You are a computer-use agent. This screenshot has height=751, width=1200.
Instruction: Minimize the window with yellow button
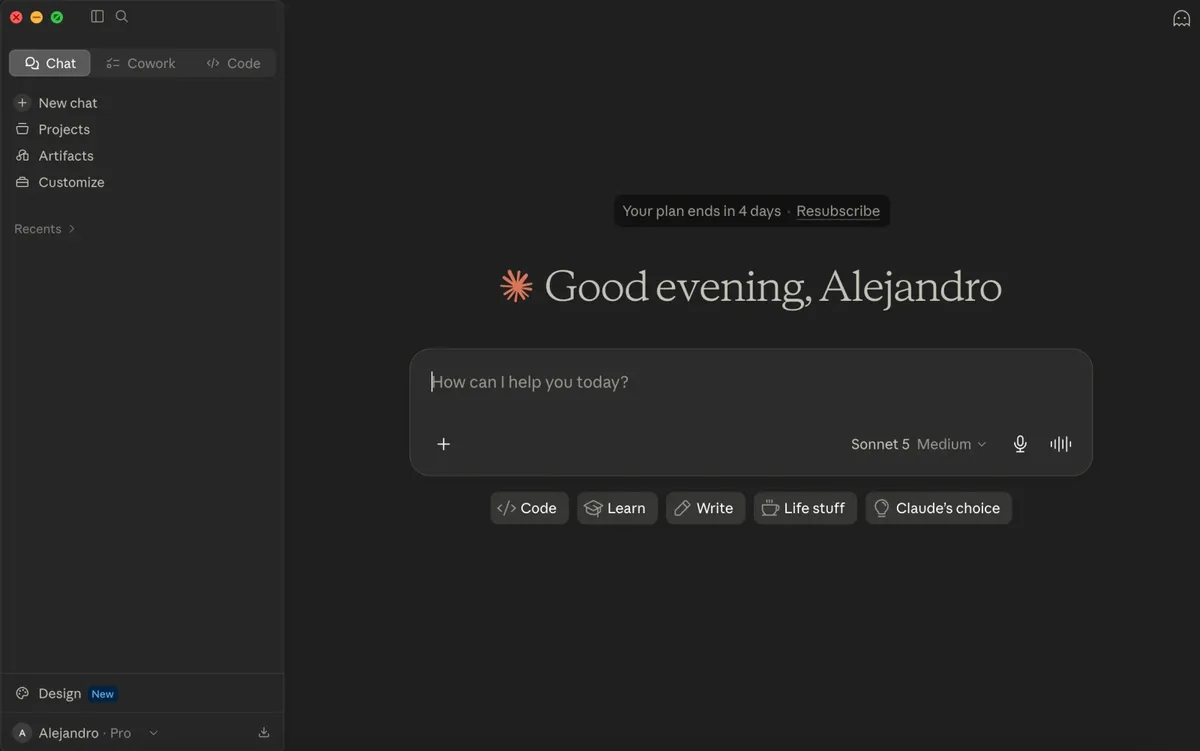click(x=37, y=17)
